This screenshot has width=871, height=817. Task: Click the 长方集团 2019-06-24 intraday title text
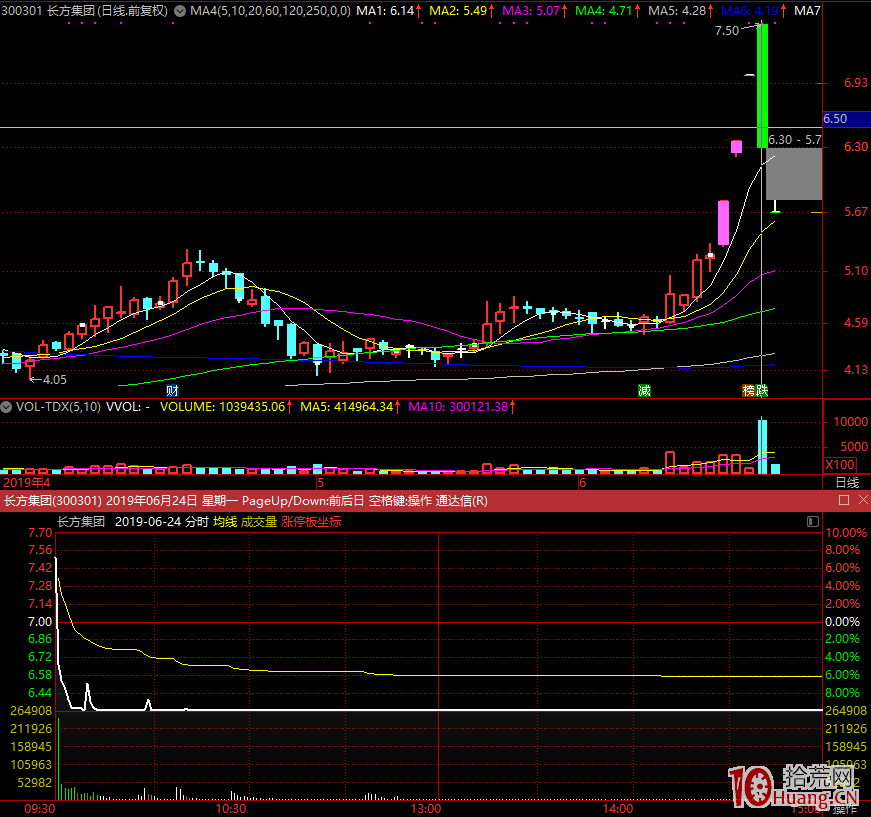119,522
